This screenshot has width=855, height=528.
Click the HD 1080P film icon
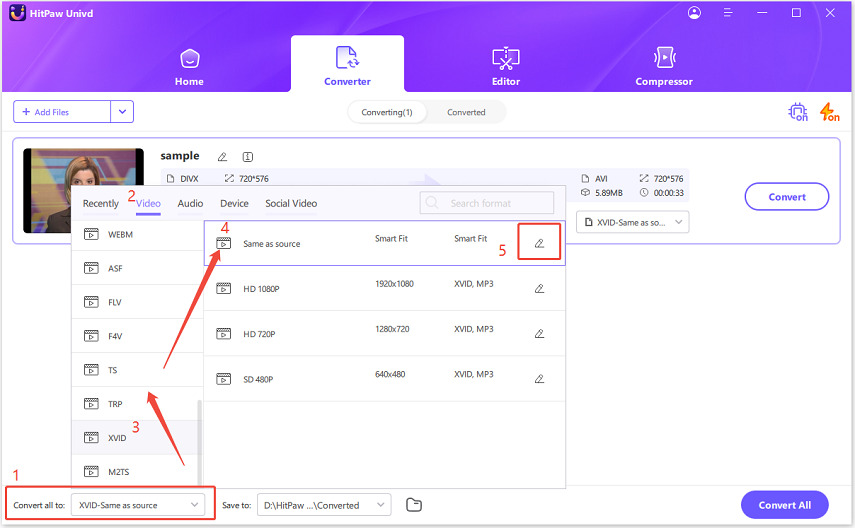pyautogui.click(x=224, y=289)
